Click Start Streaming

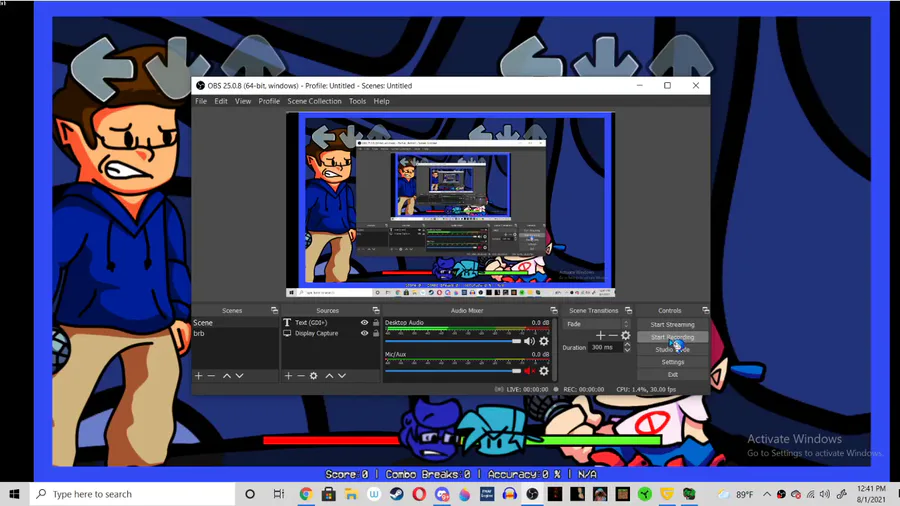673,325
